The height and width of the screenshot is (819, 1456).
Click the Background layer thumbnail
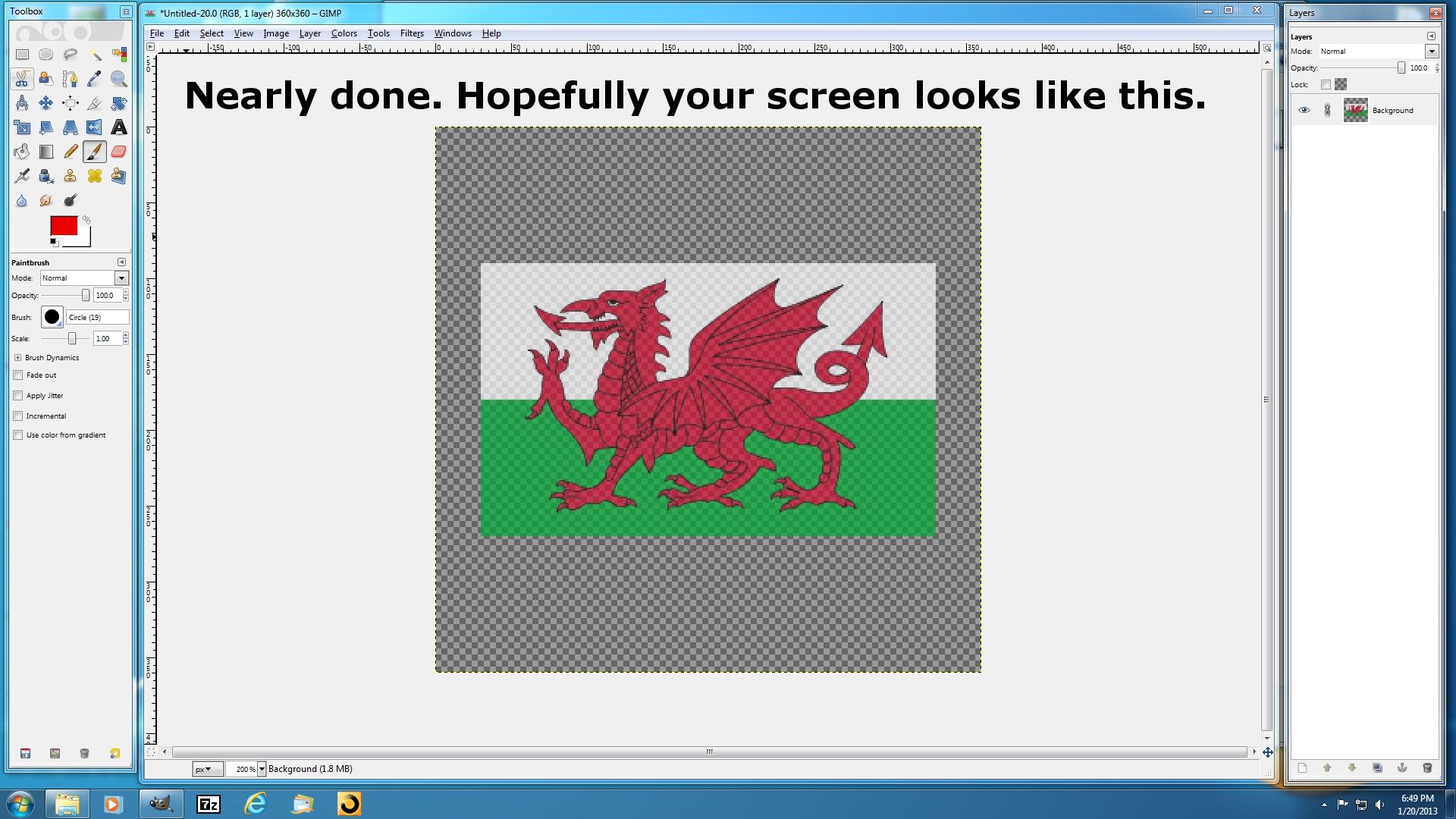point(1356,110)
